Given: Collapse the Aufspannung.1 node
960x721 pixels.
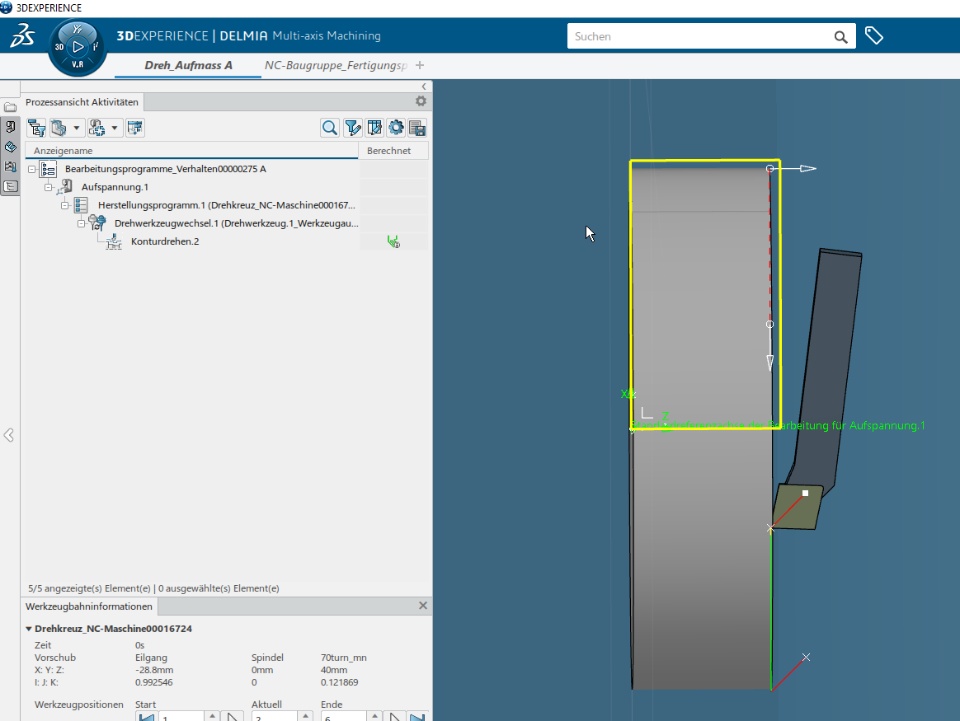Looking at the screenshot, I should point(48,187).
